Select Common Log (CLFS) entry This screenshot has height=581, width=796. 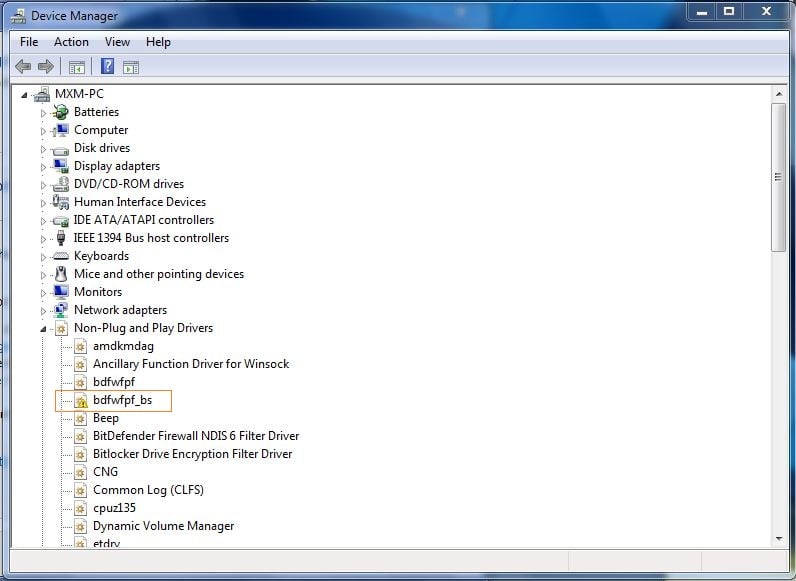pos(148,490)
